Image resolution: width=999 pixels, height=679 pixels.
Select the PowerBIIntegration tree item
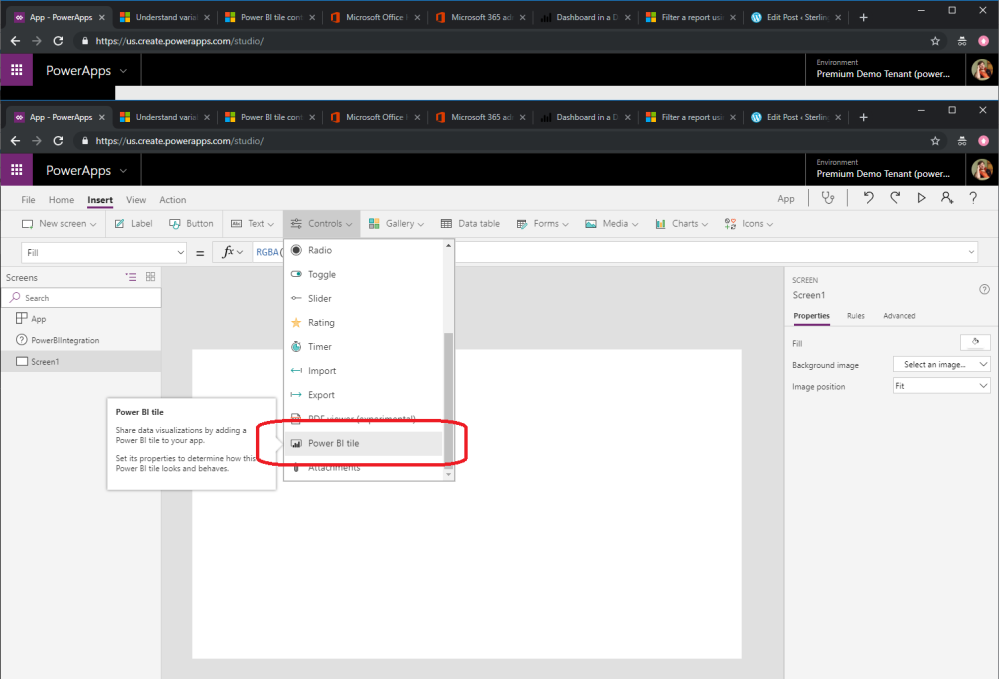click(65, 340)
